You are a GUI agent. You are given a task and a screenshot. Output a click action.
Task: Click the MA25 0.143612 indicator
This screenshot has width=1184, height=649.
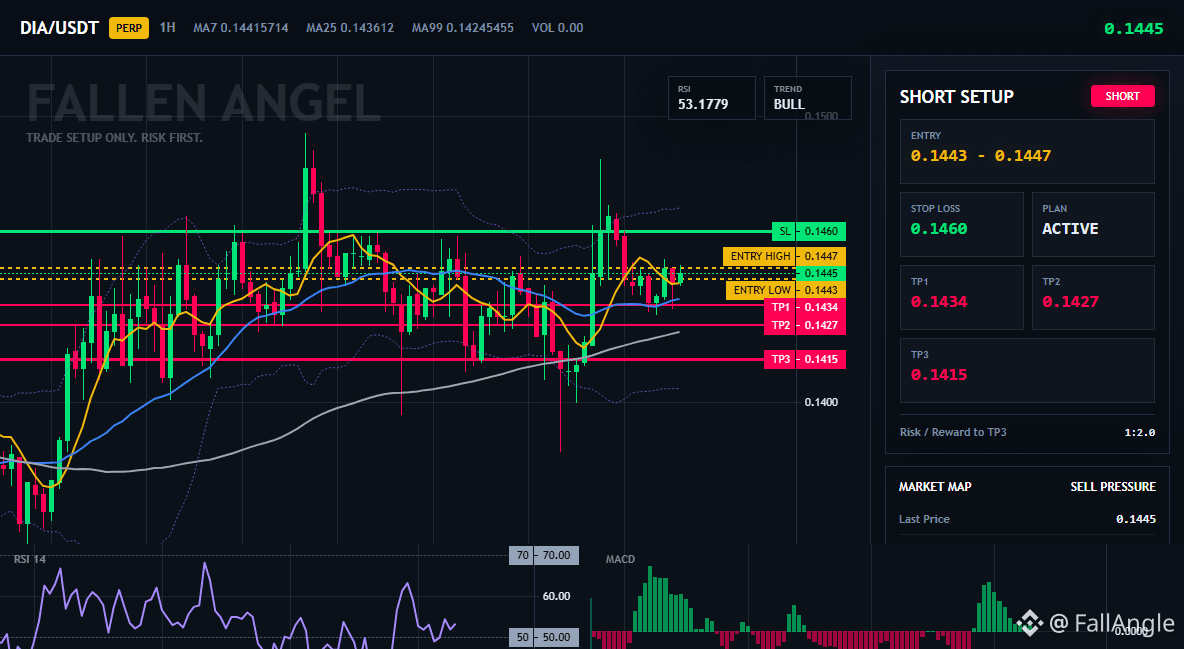(350, 28)
